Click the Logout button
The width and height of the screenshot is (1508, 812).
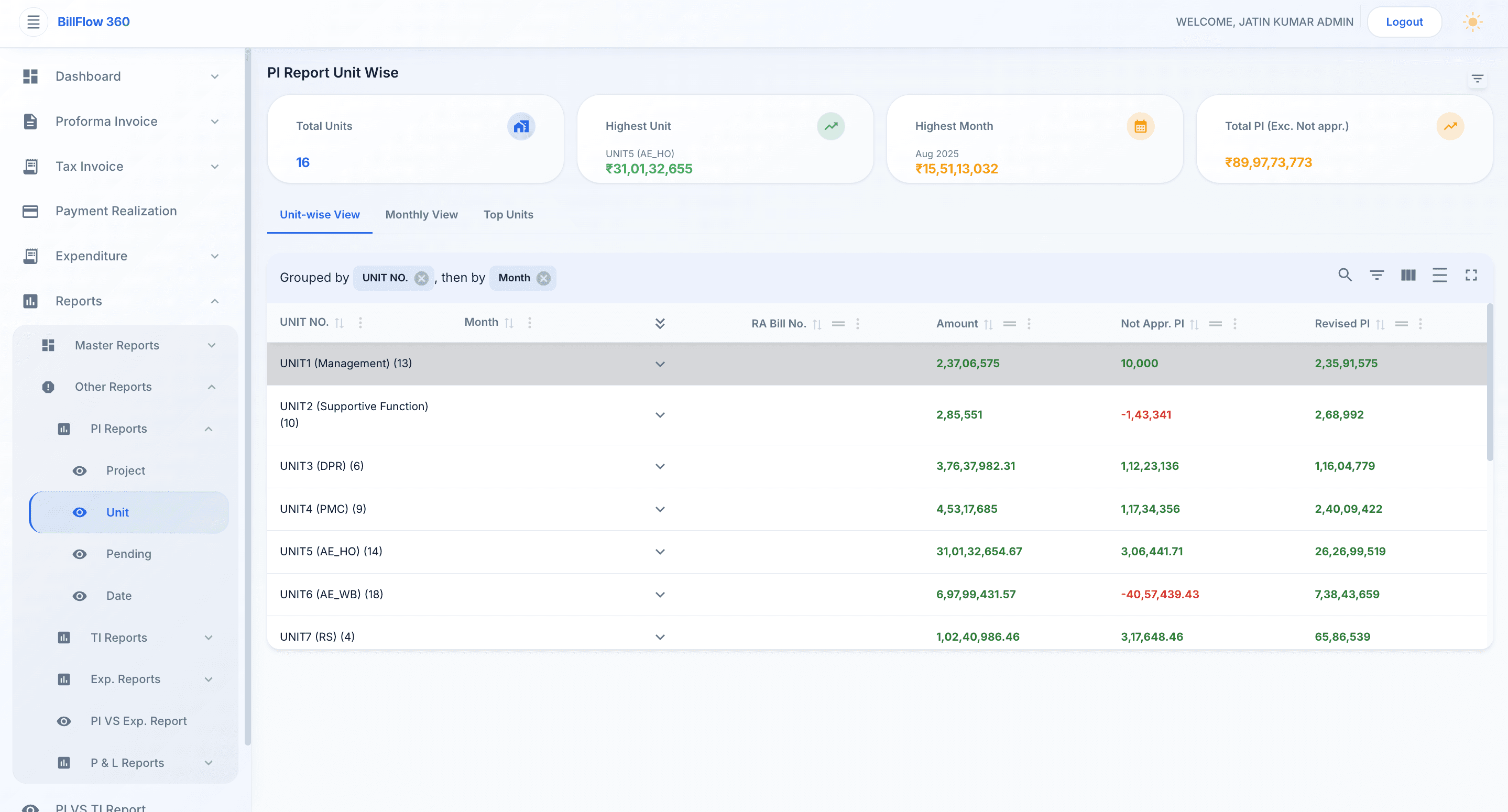[1404, 21]
